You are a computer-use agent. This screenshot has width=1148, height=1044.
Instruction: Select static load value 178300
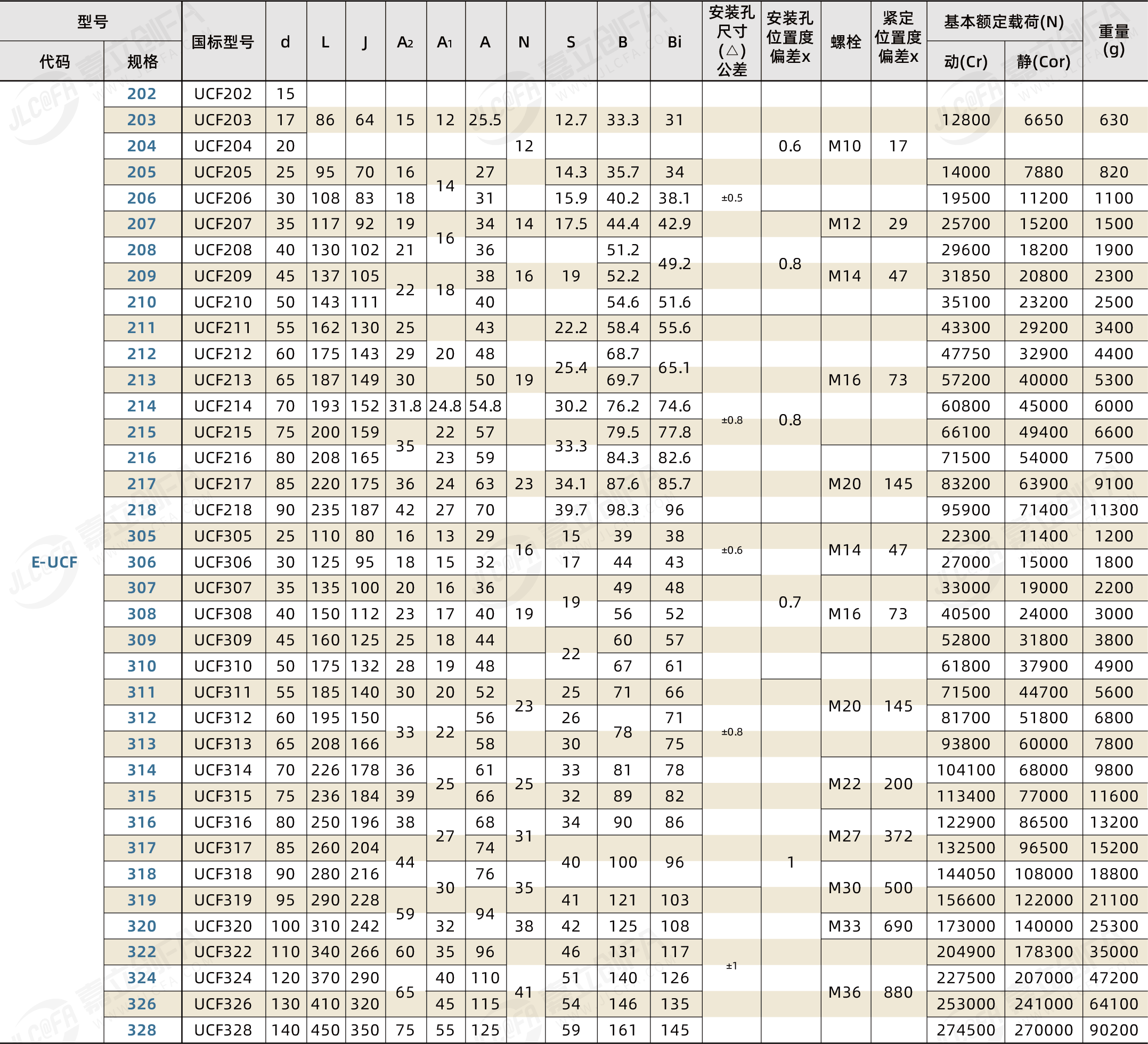click(1043, 952)
